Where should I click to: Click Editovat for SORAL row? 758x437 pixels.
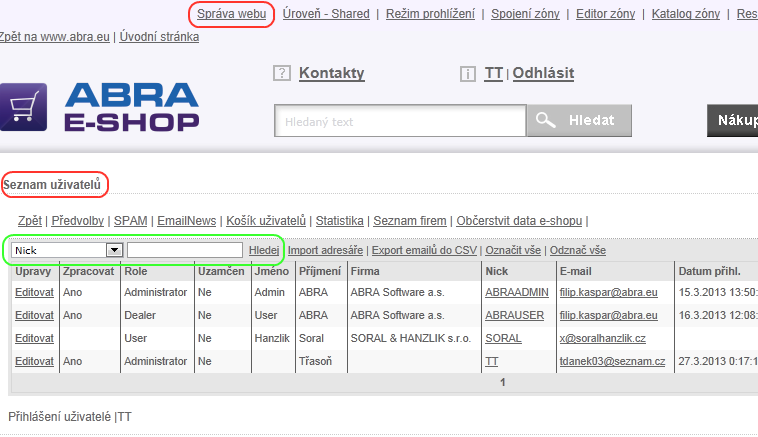34,338
